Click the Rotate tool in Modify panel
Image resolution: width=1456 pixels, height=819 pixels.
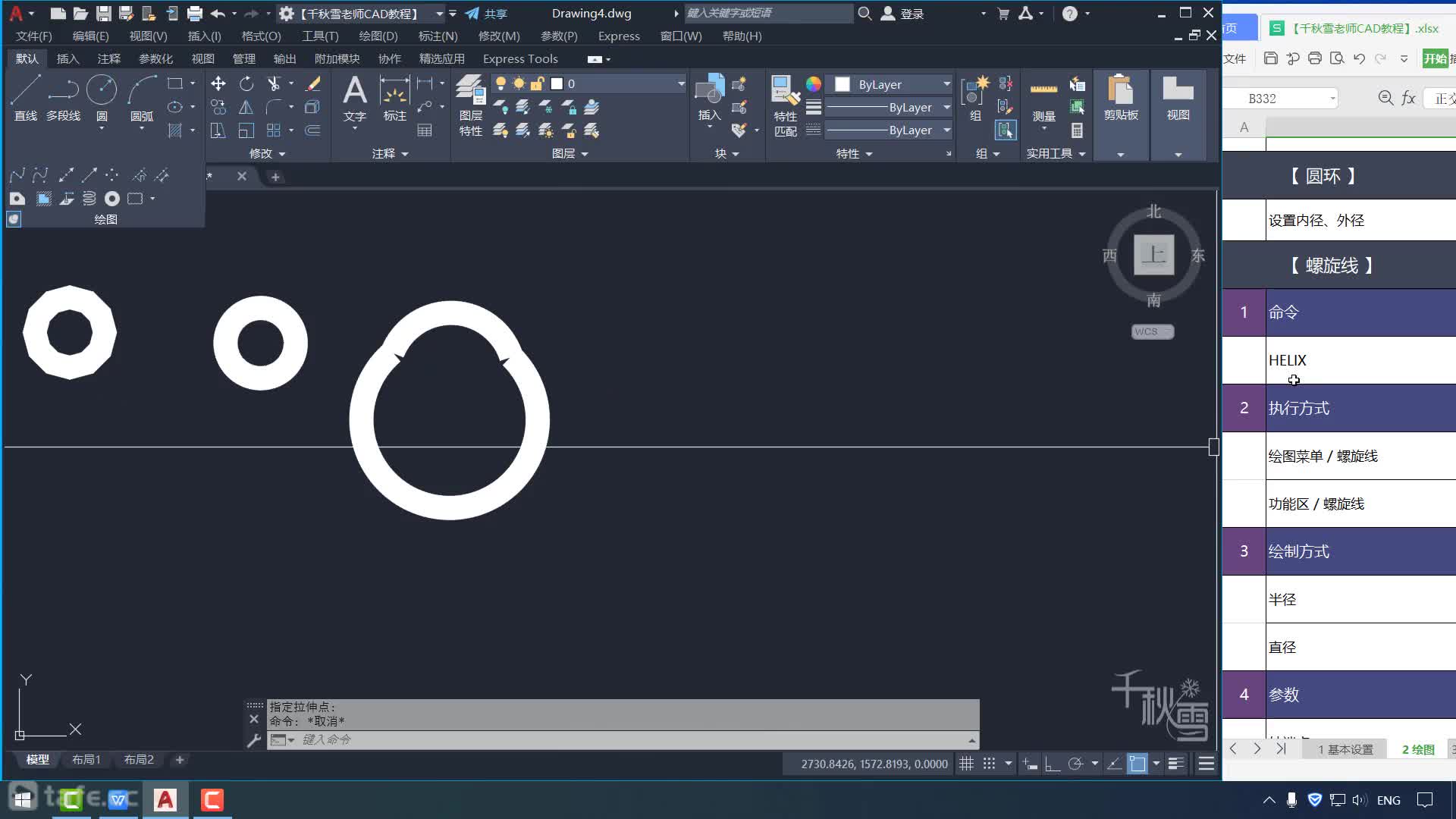(246, 83)
